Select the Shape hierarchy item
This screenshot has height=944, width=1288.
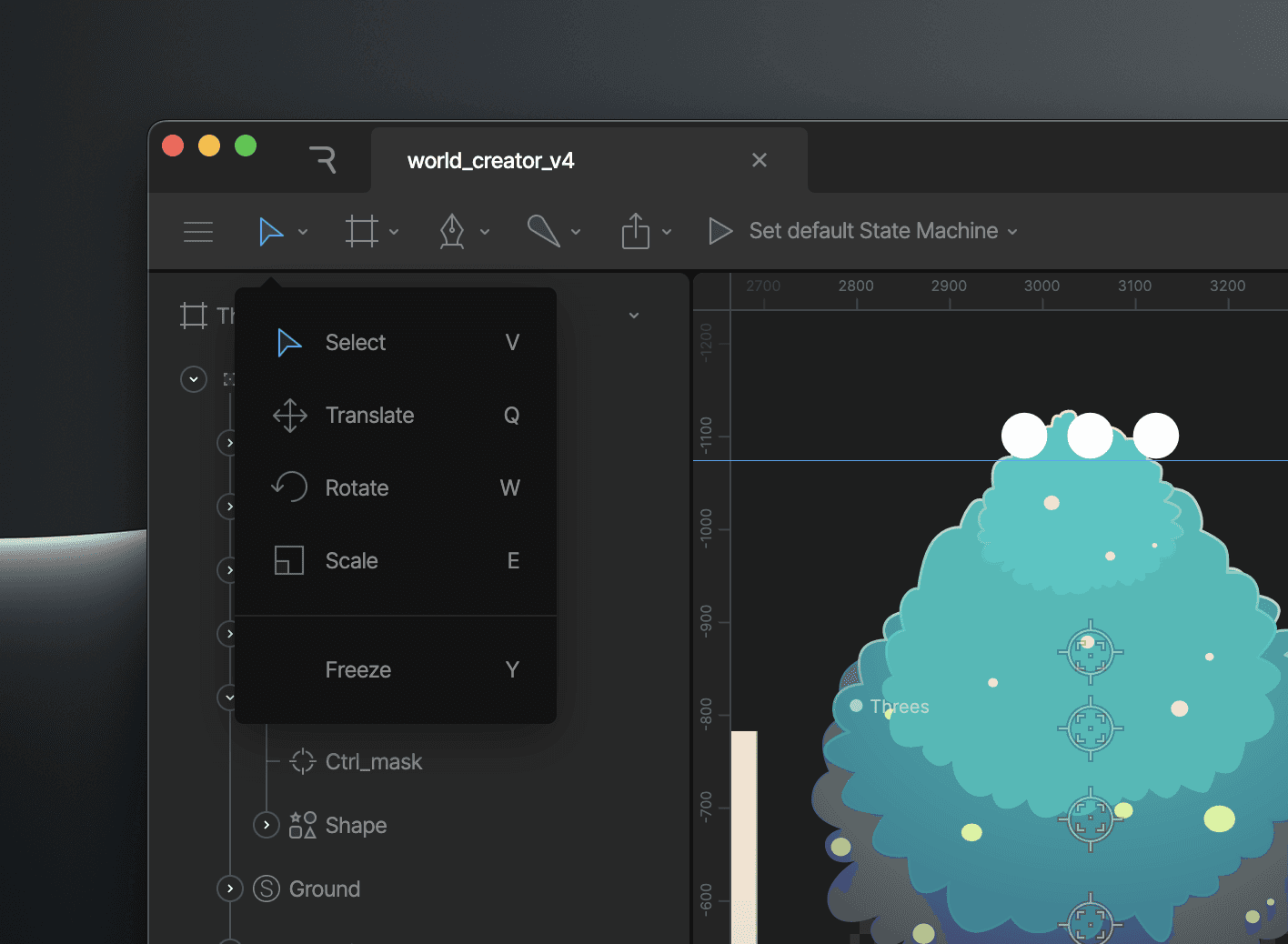pos(356,826)
